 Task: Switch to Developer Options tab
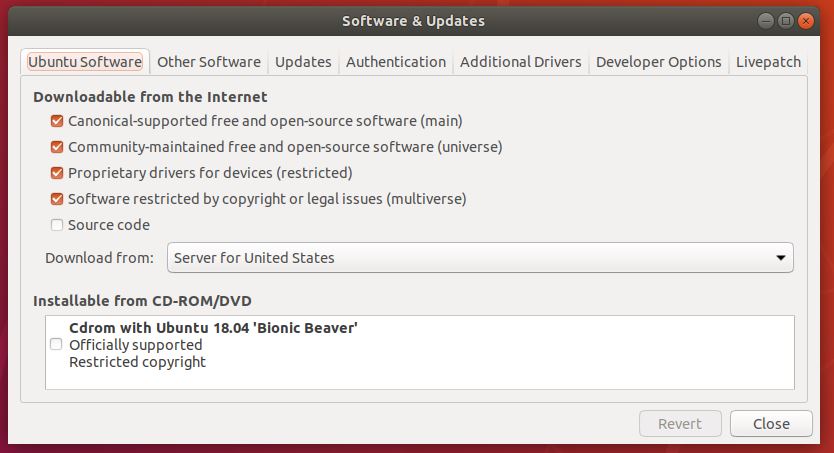pos(658,62)
